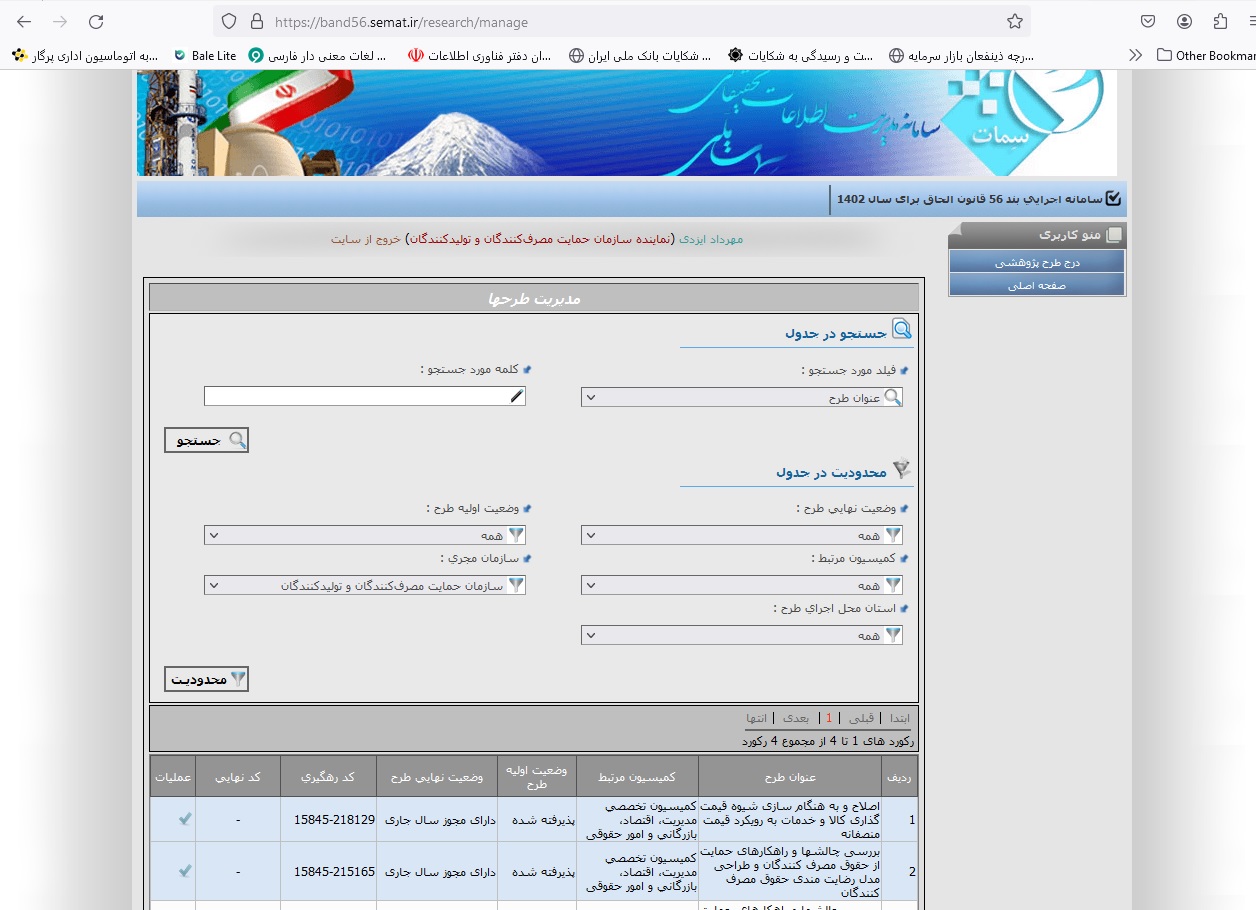Expand the استان محل اجرای طرح dropdown
1256x910 pixels.
741,635
